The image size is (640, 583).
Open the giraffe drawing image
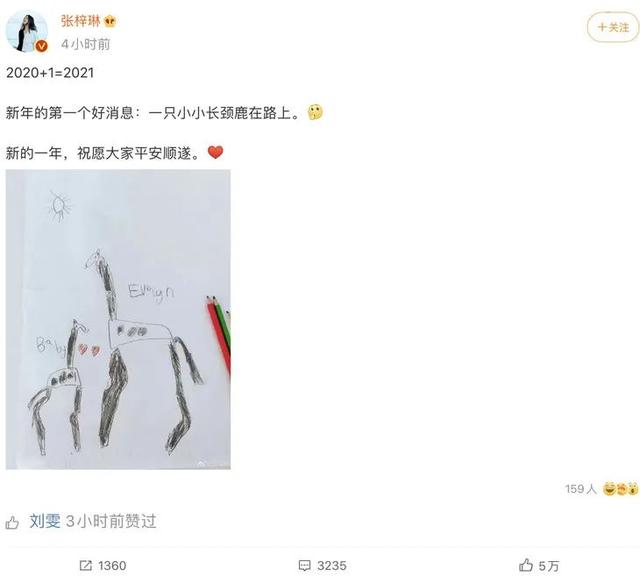(118, 320)
